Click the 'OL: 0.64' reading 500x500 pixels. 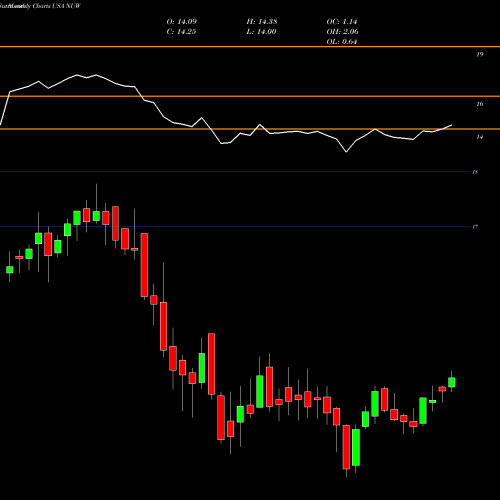click(342, 42)
